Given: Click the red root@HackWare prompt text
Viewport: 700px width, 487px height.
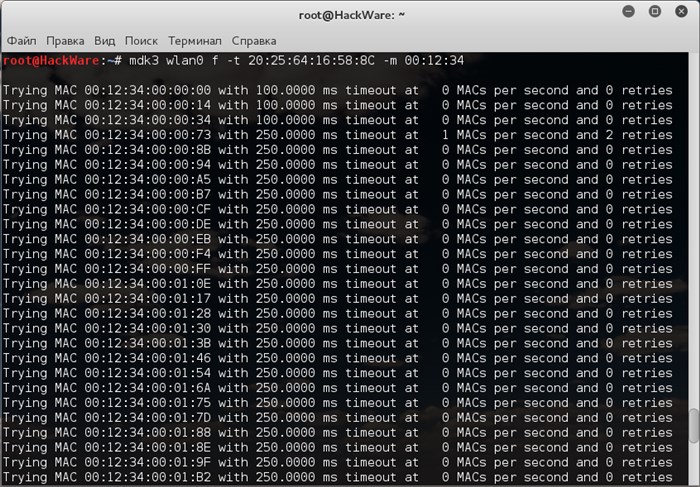Looking at the screenshot, I should [51, 60].
